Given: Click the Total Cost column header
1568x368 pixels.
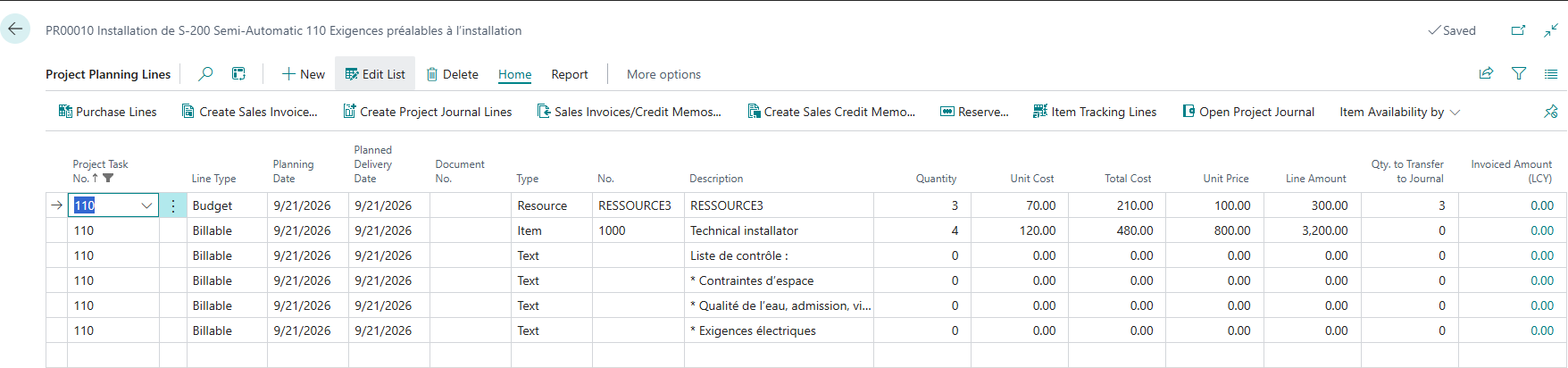Looking at the screenshot, I should pyautogui.click(x=1128, y=179).
